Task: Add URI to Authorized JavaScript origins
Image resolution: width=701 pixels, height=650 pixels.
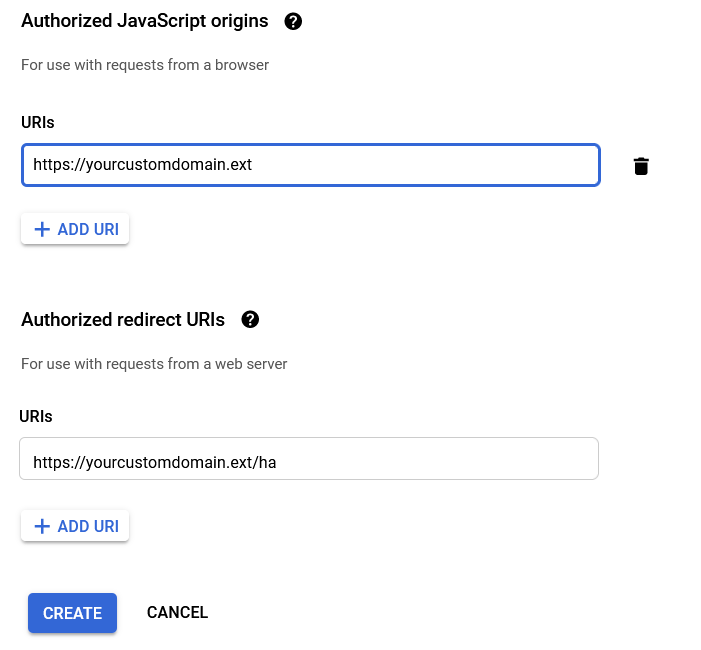Action: [x=75, y=229]
